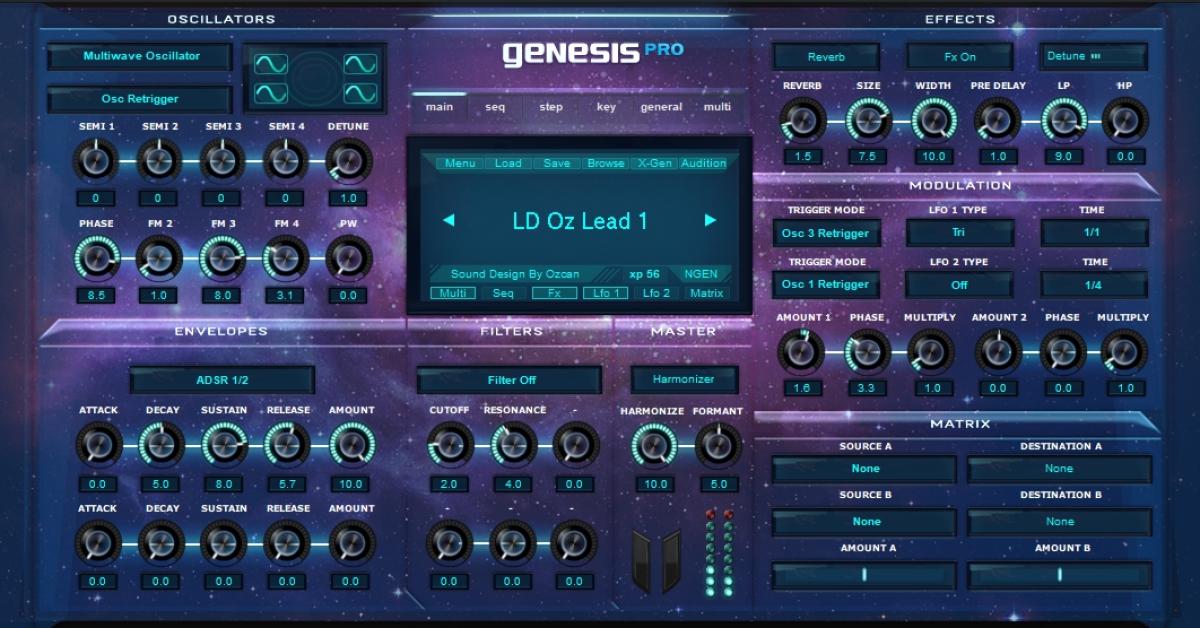Click the right performance wheel in Master section
The width and height of the screenshot is (1200, 628).
(670, 561)
